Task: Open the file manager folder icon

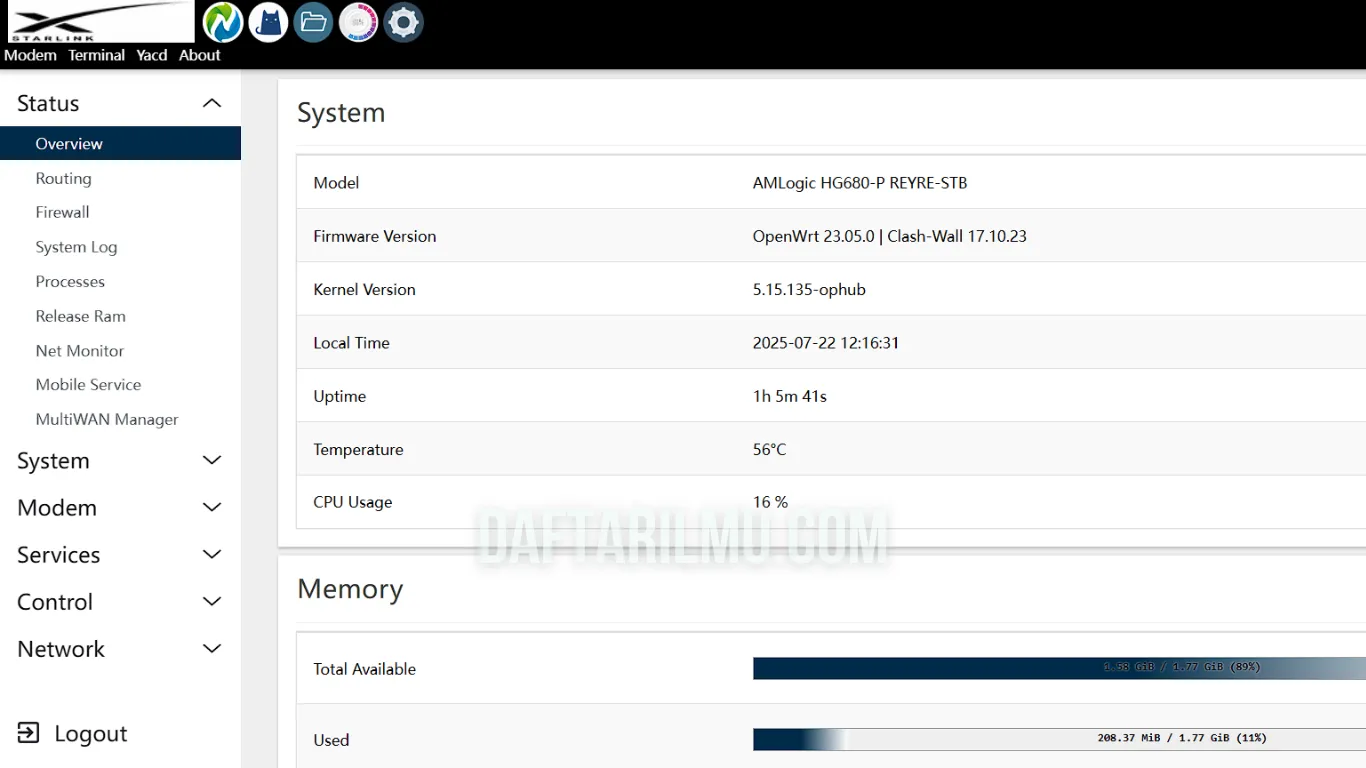Action: click(x=313, y=22)
